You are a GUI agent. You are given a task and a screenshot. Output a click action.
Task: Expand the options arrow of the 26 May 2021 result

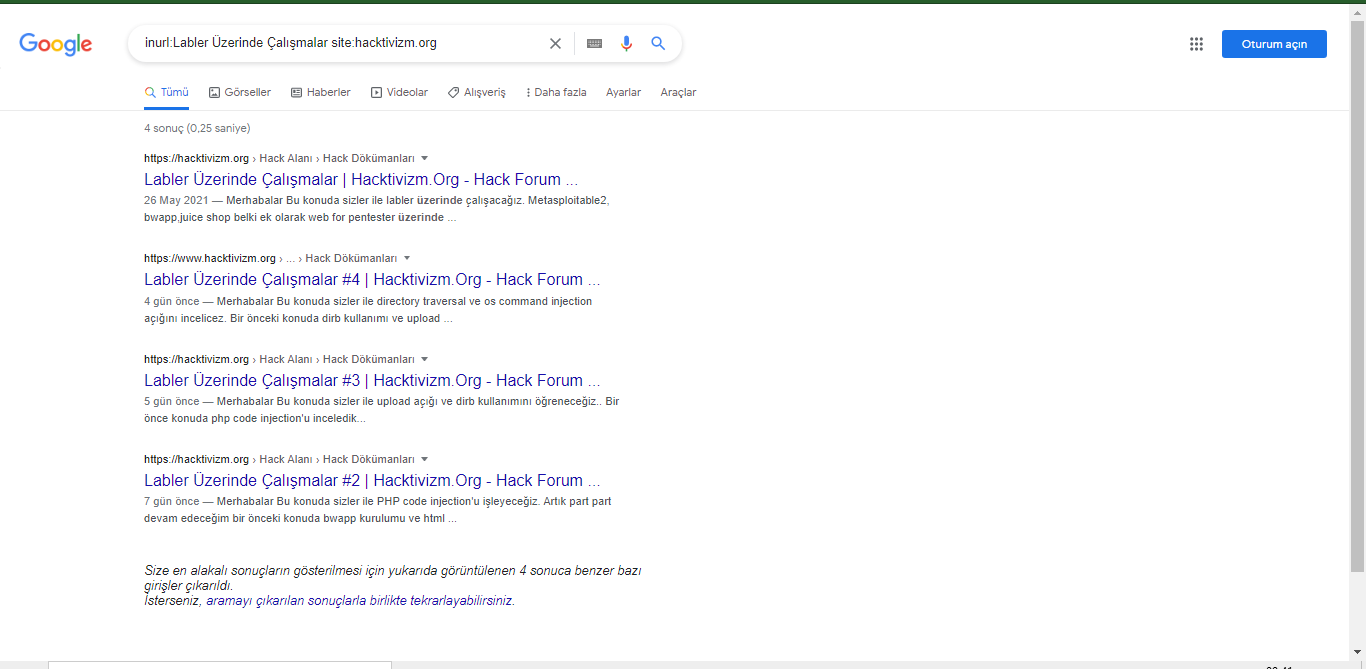pyautogui.click(x=424, y=158)
